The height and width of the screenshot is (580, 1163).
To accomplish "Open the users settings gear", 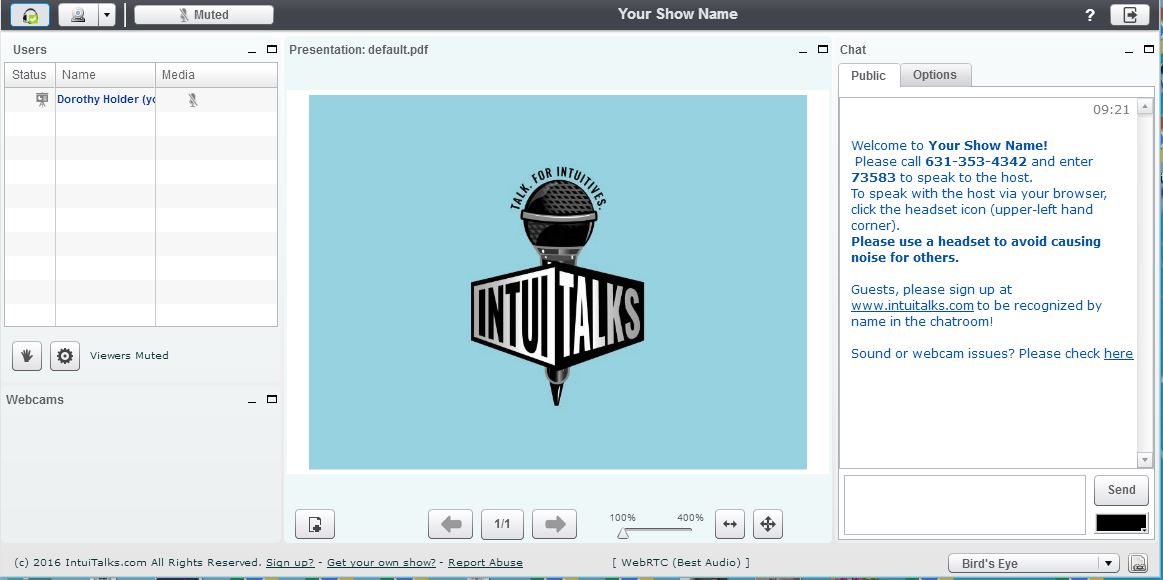I will 65,356.
